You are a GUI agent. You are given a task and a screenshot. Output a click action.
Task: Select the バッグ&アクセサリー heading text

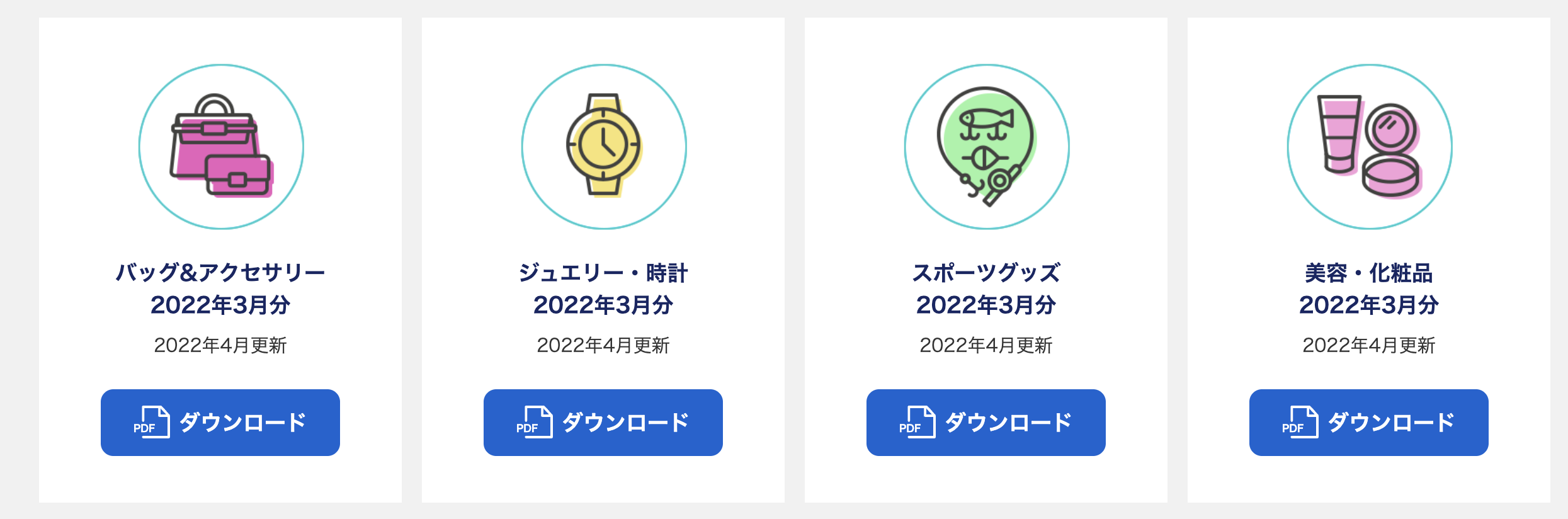(x=220, y=273)
